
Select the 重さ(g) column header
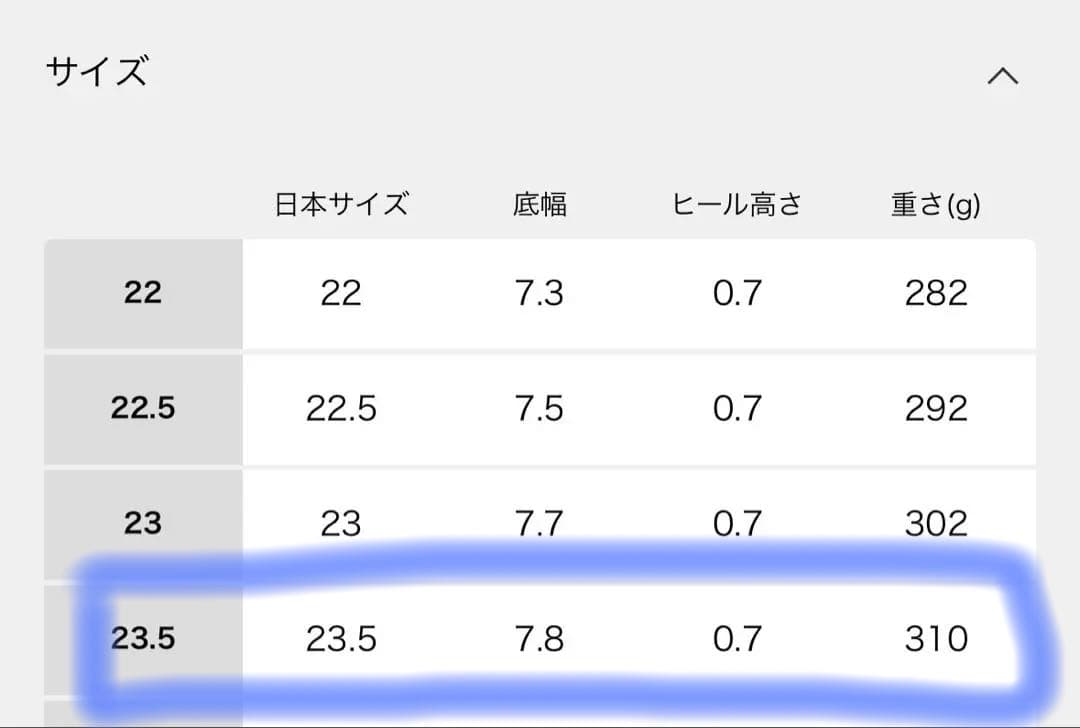point(934,204)
